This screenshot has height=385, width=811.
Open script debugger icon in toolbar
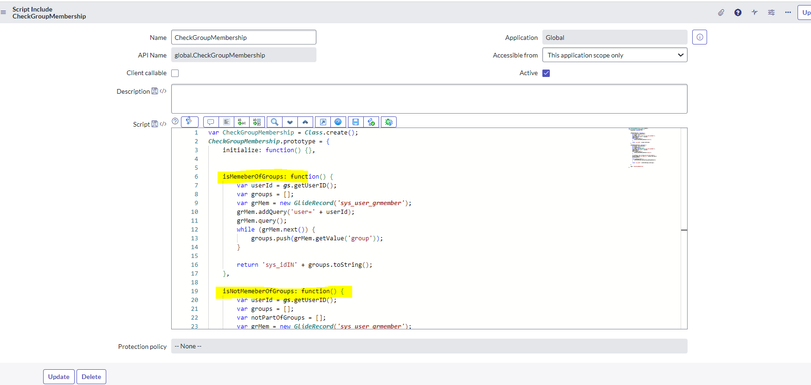[371, 122]
